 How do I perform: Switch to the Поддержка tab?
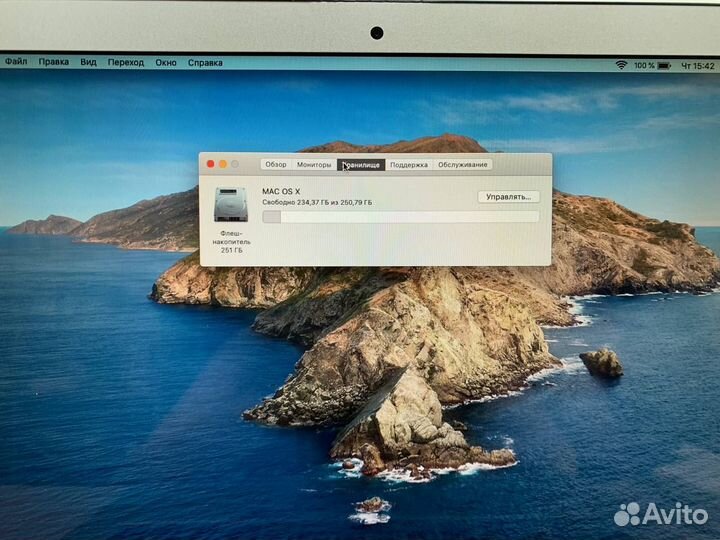point(409,165)
